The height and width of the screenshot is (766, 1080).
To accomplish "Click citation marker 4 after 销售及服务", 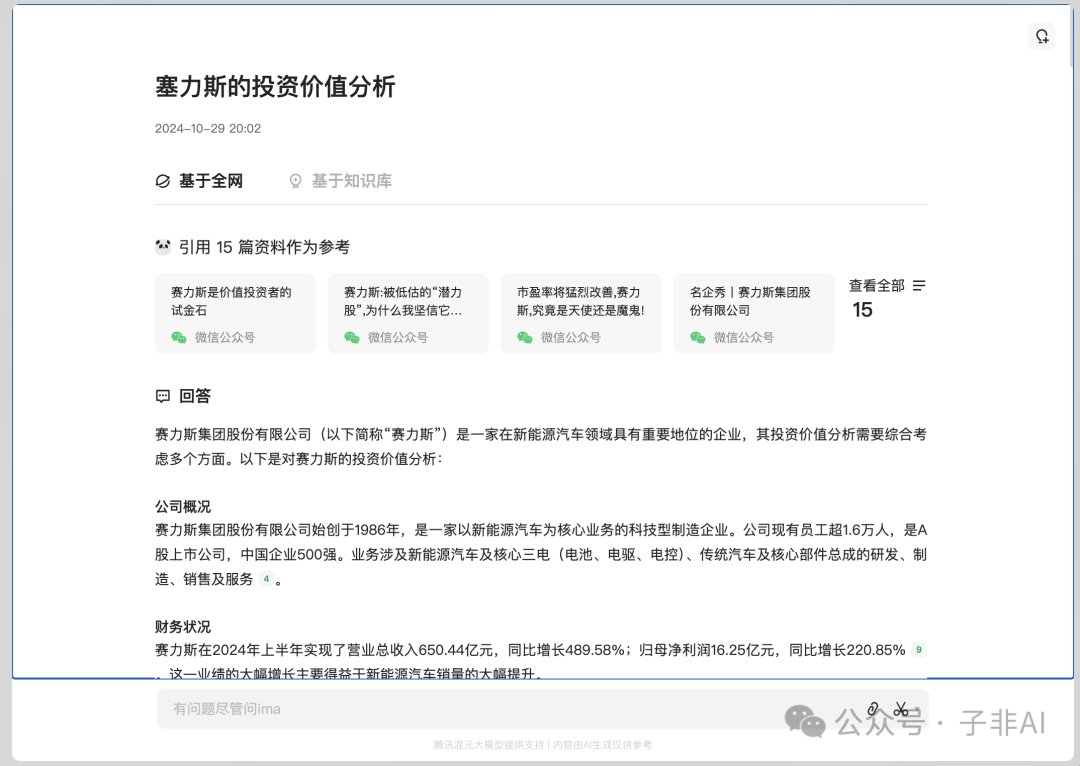I will (266, 579).
